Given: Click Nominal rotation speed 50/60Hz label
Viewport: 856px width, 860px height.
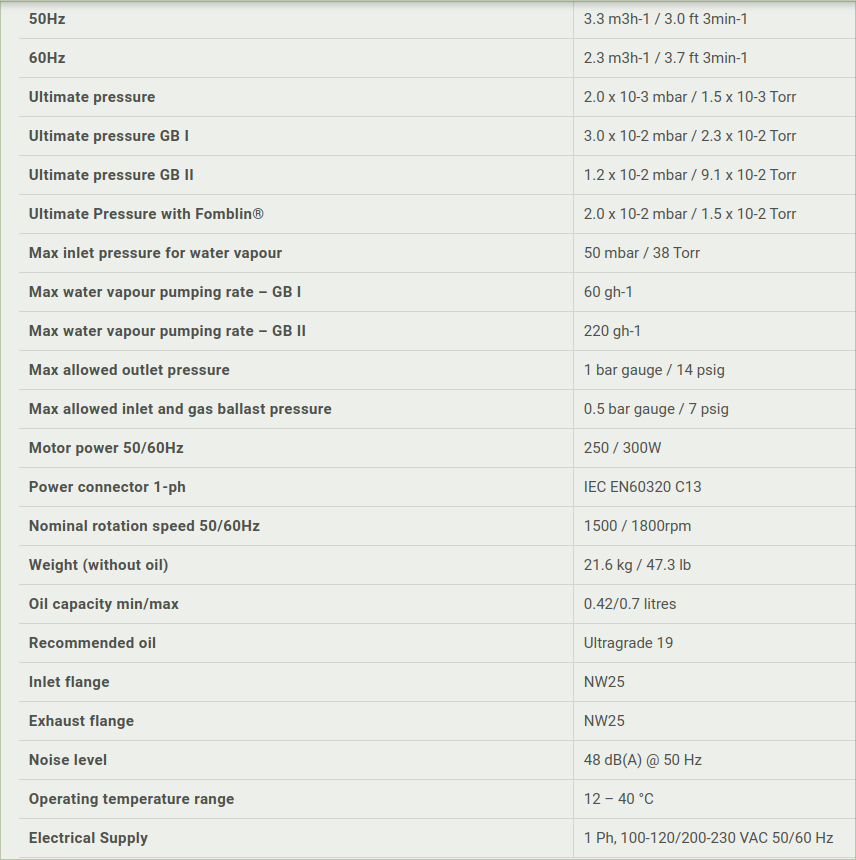Looking at the screenshot, I should click(144, 526).
